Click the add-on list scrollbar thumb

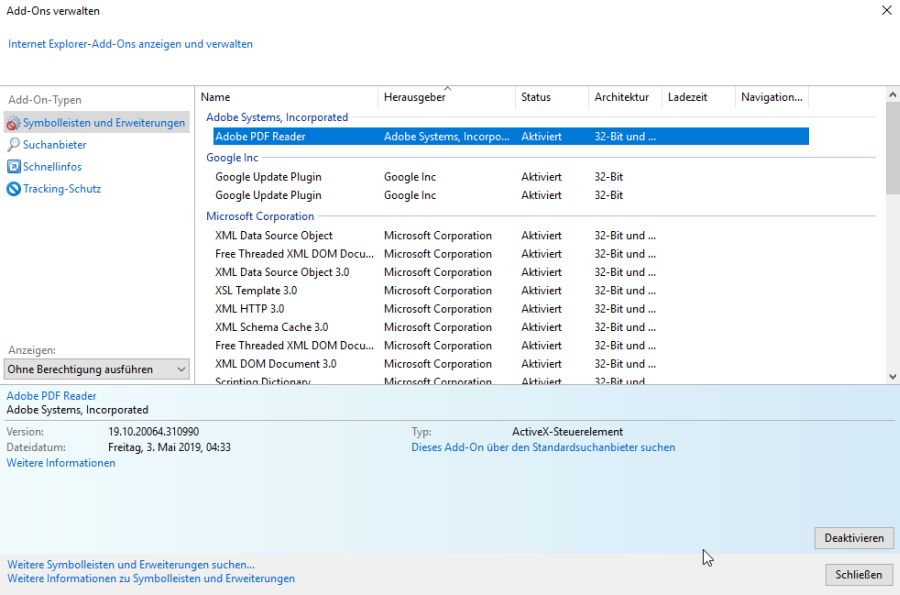(893, 148)
